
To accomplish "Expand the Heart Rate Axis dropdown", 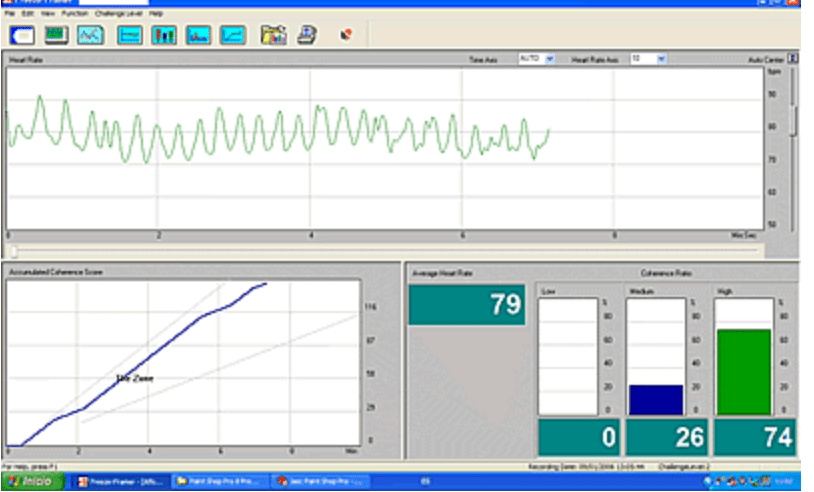I will coord(661,59).
